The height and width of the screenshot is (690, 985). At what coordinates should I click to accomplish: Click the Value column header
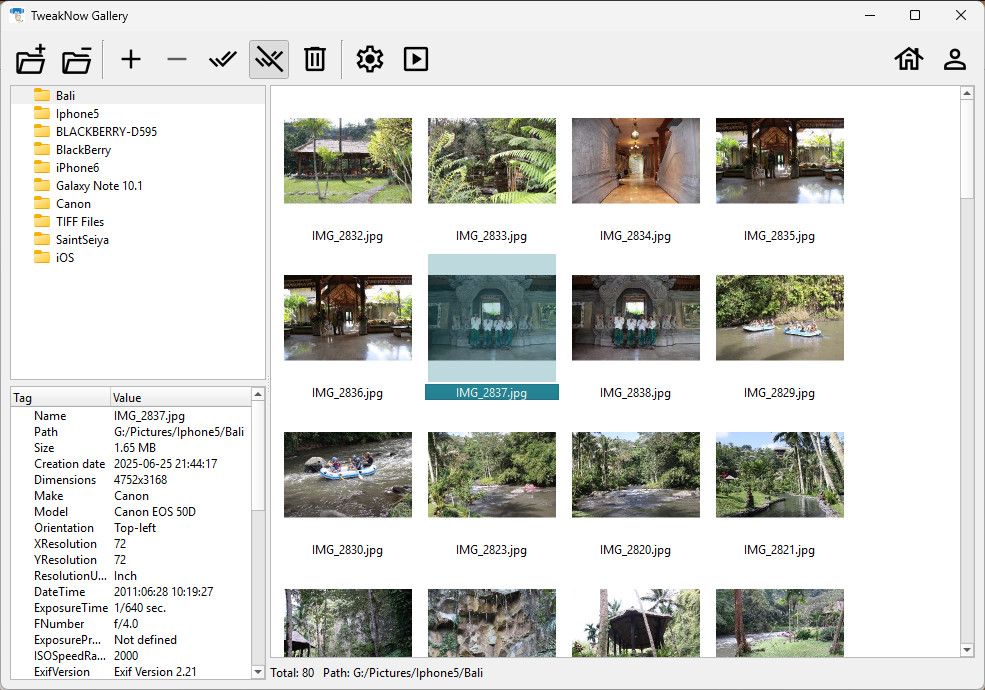point(127,398)
